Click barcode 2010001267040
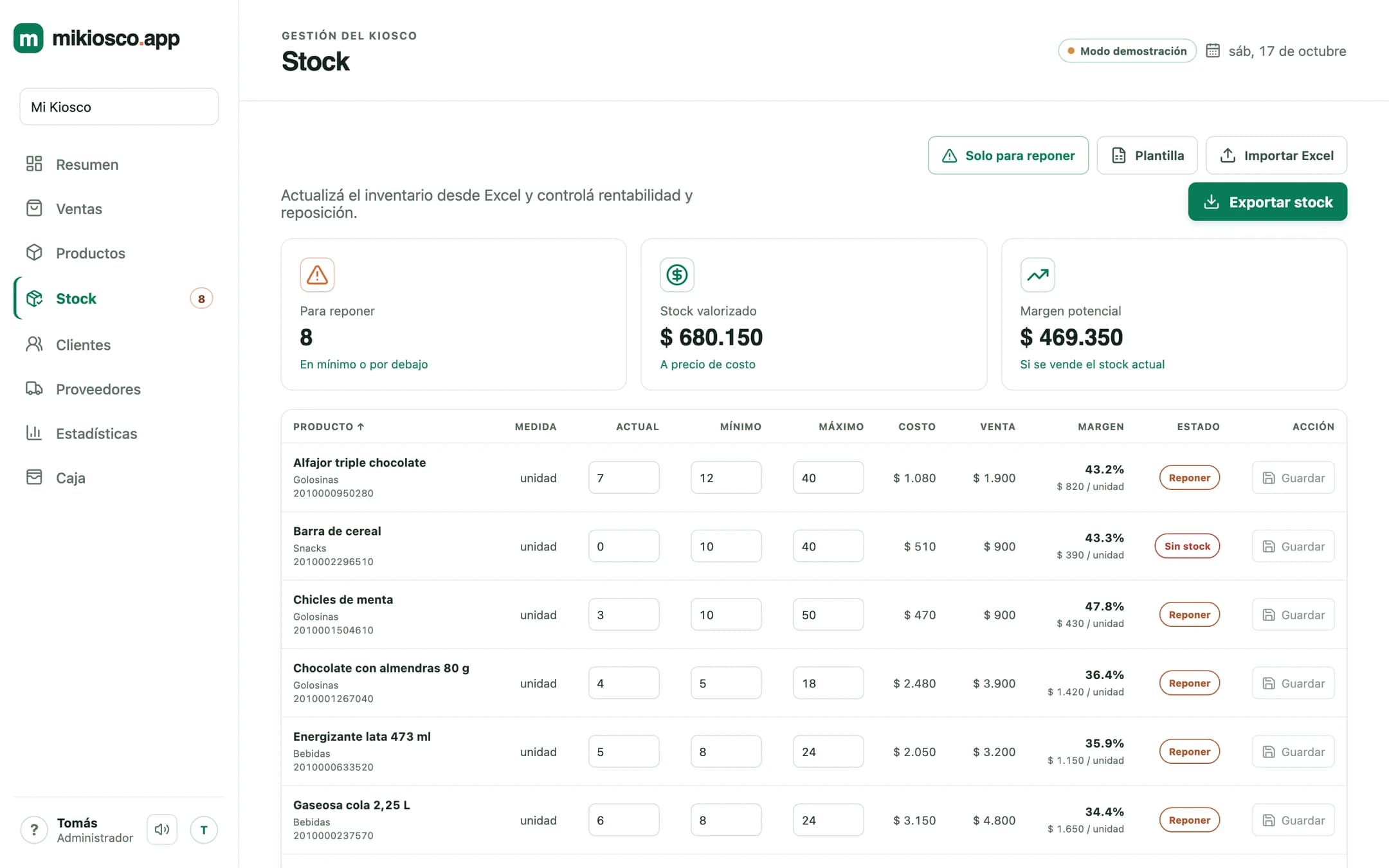Screen dimensions: 1389x868 tap(333, 698)
